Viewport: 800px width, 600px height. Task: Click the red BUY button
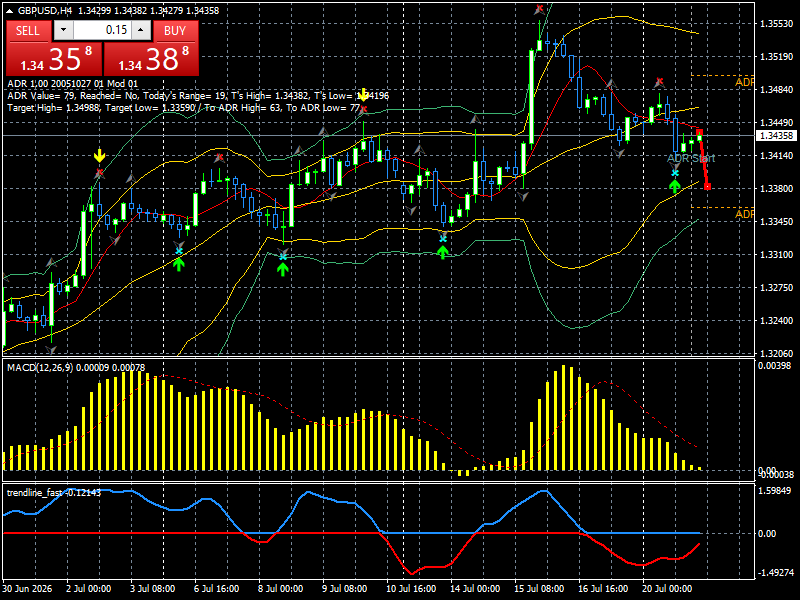(x=175, y=31)
